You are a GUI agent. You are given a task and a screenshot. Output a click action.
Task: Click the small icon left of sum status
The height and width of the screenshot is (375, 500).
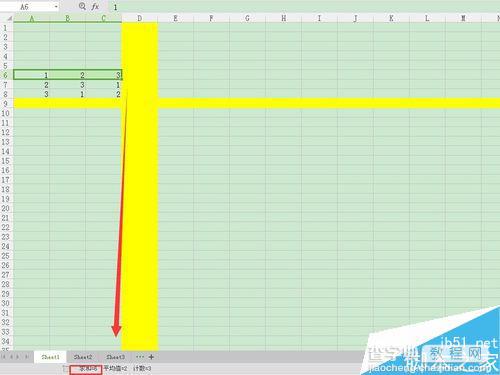(x=65, y=368)
